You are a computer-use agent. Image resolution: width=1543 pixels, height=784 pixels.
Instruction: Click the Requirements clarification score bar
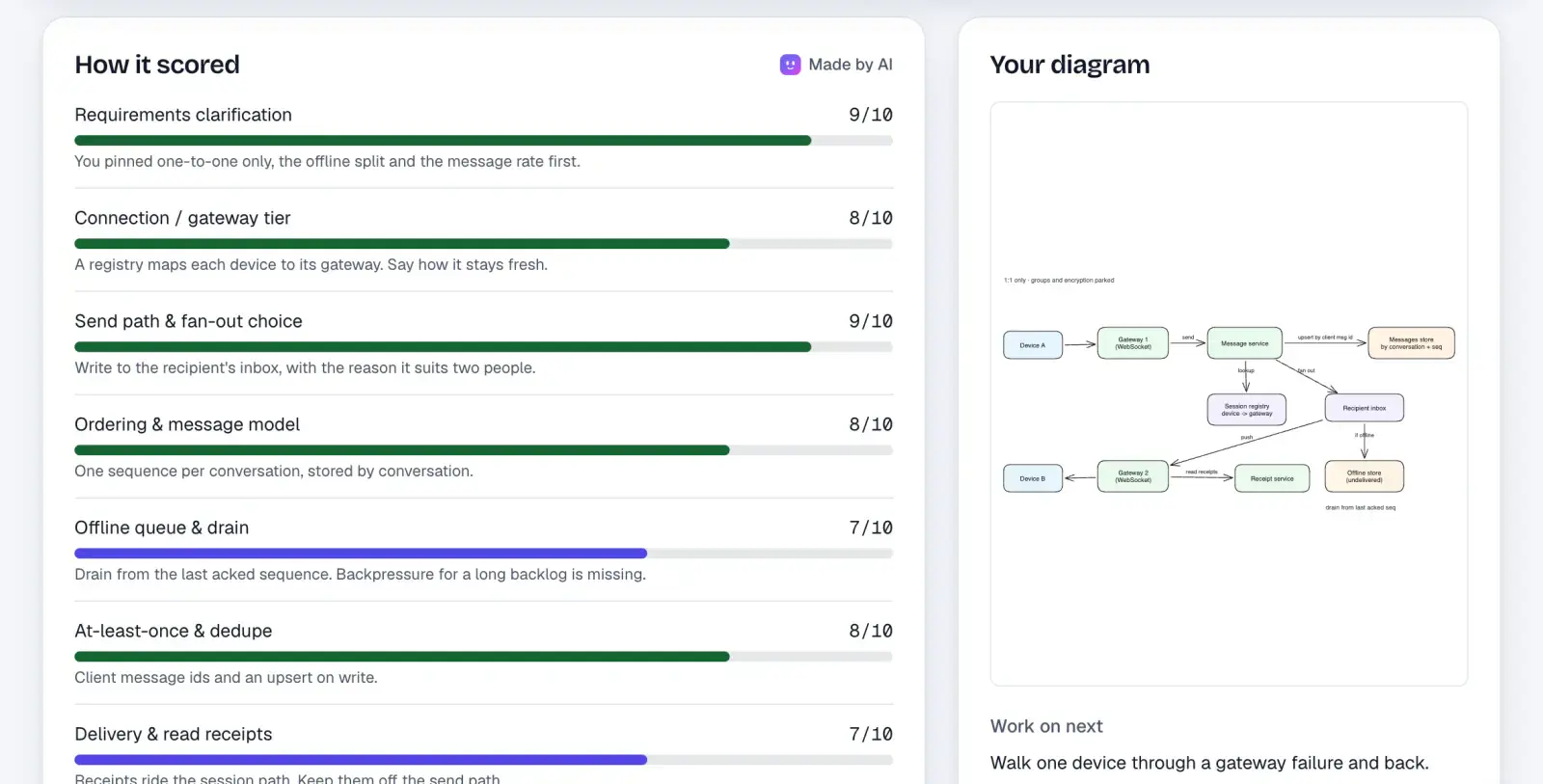pos(483,141)
